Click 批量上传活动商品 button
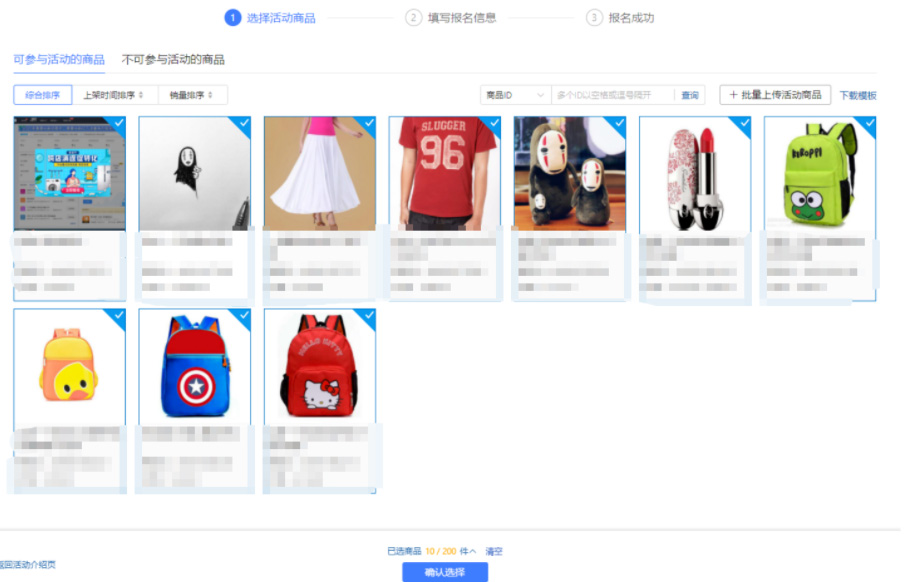Viewport: 905px width, 582px height. (x=775, y=95)
